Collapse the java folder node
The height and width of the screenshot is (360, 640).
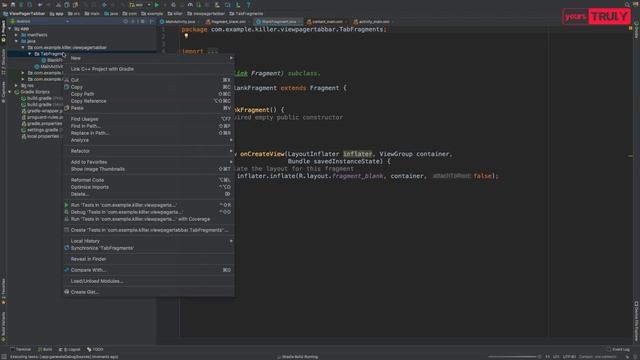tap(16, 41)
